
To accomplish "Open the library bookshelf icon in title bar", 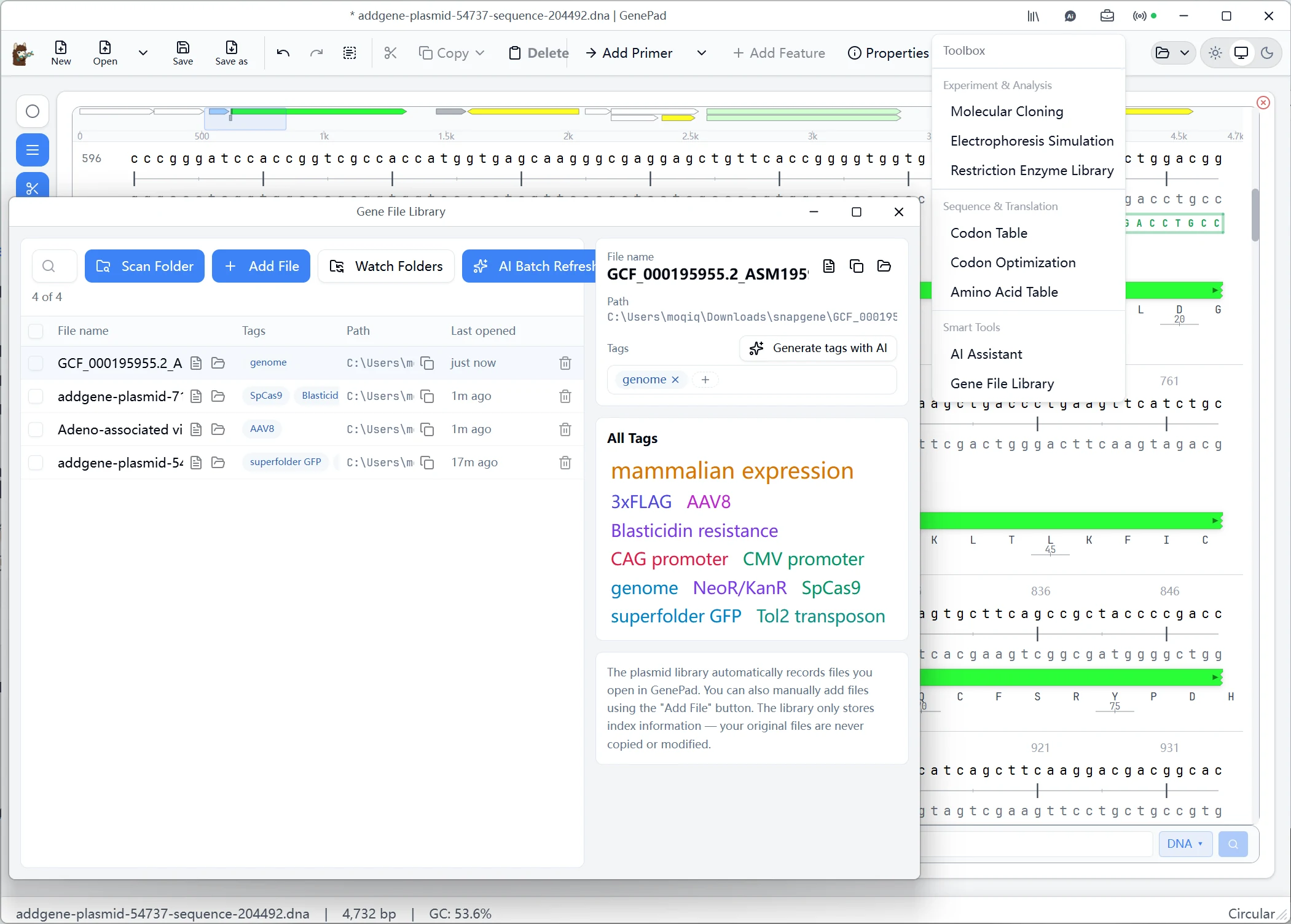I will click(x=1034, y=16).
